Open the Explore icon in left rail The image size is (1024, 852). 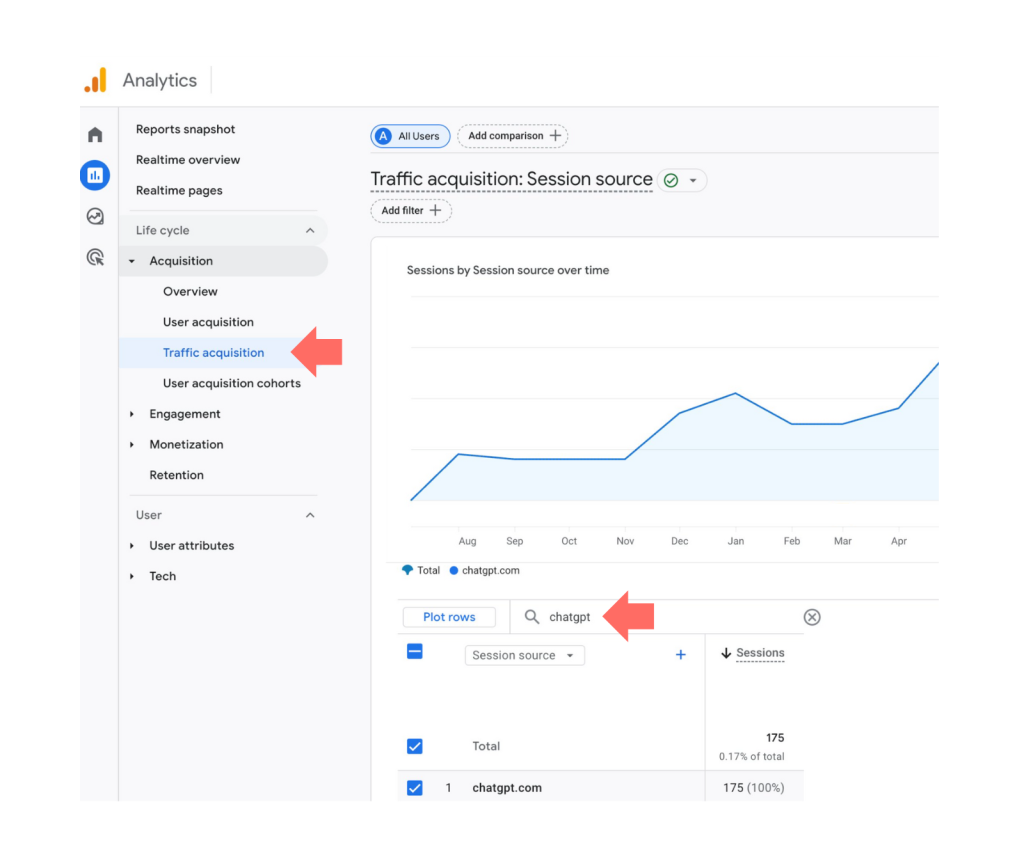click(95, 216)
